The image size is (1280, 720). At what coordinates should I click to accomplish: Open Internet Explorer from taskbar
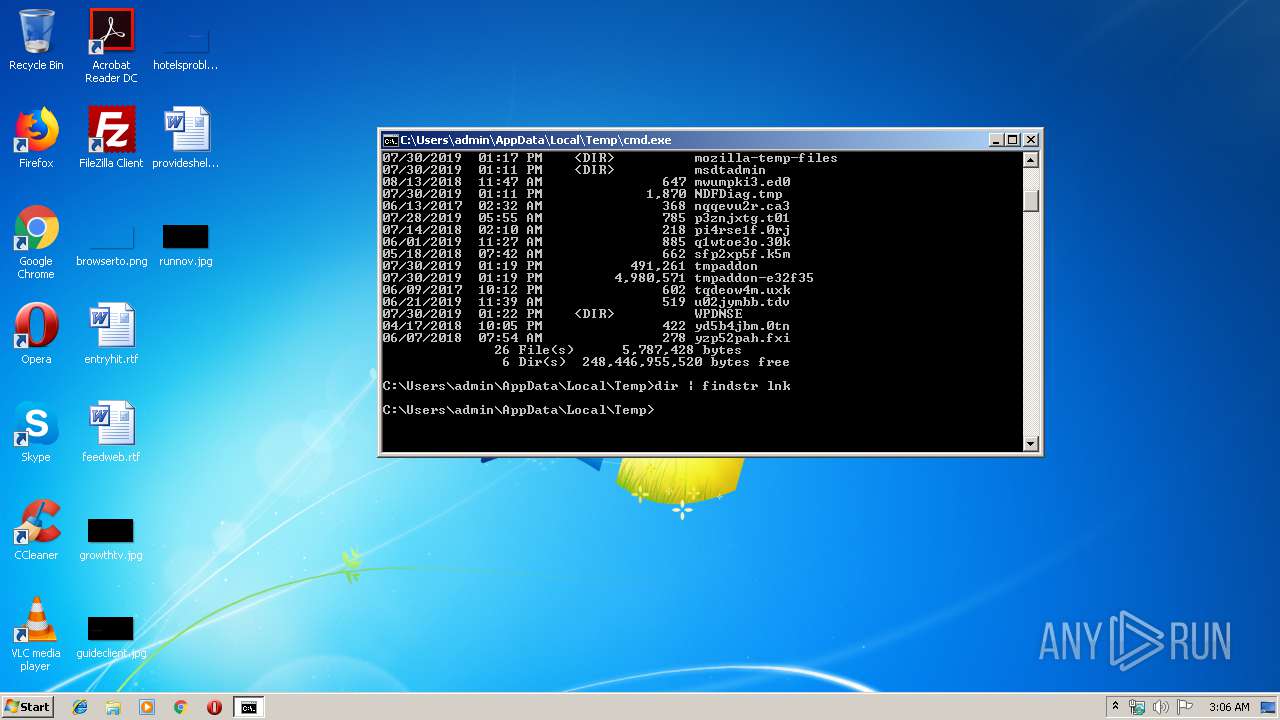(80, 707)
